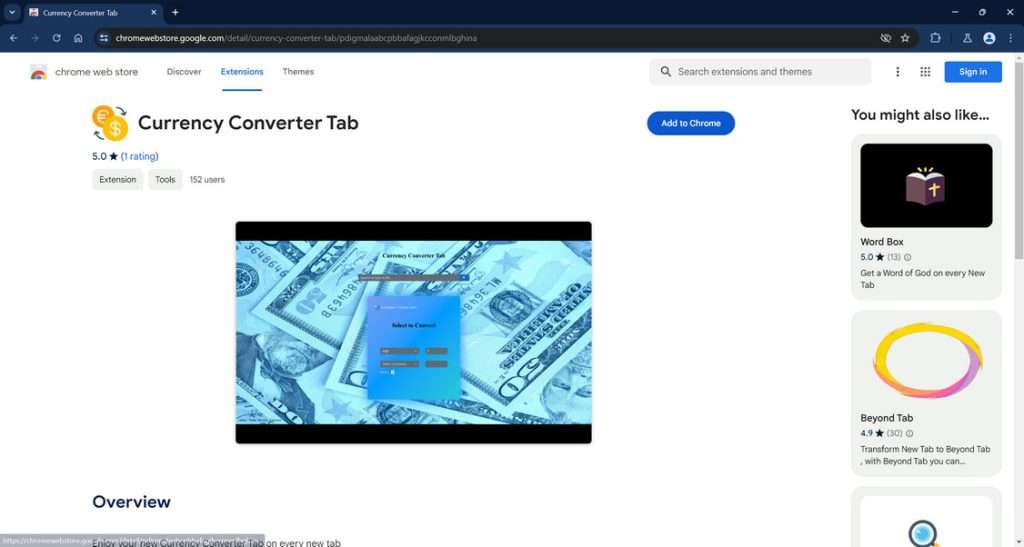Image resolution: width=1024 pixels, height=547 pixels.
Task: Open the Currency Converter screenshot preview
Action: pyautogui.click(x=413, y=332)
